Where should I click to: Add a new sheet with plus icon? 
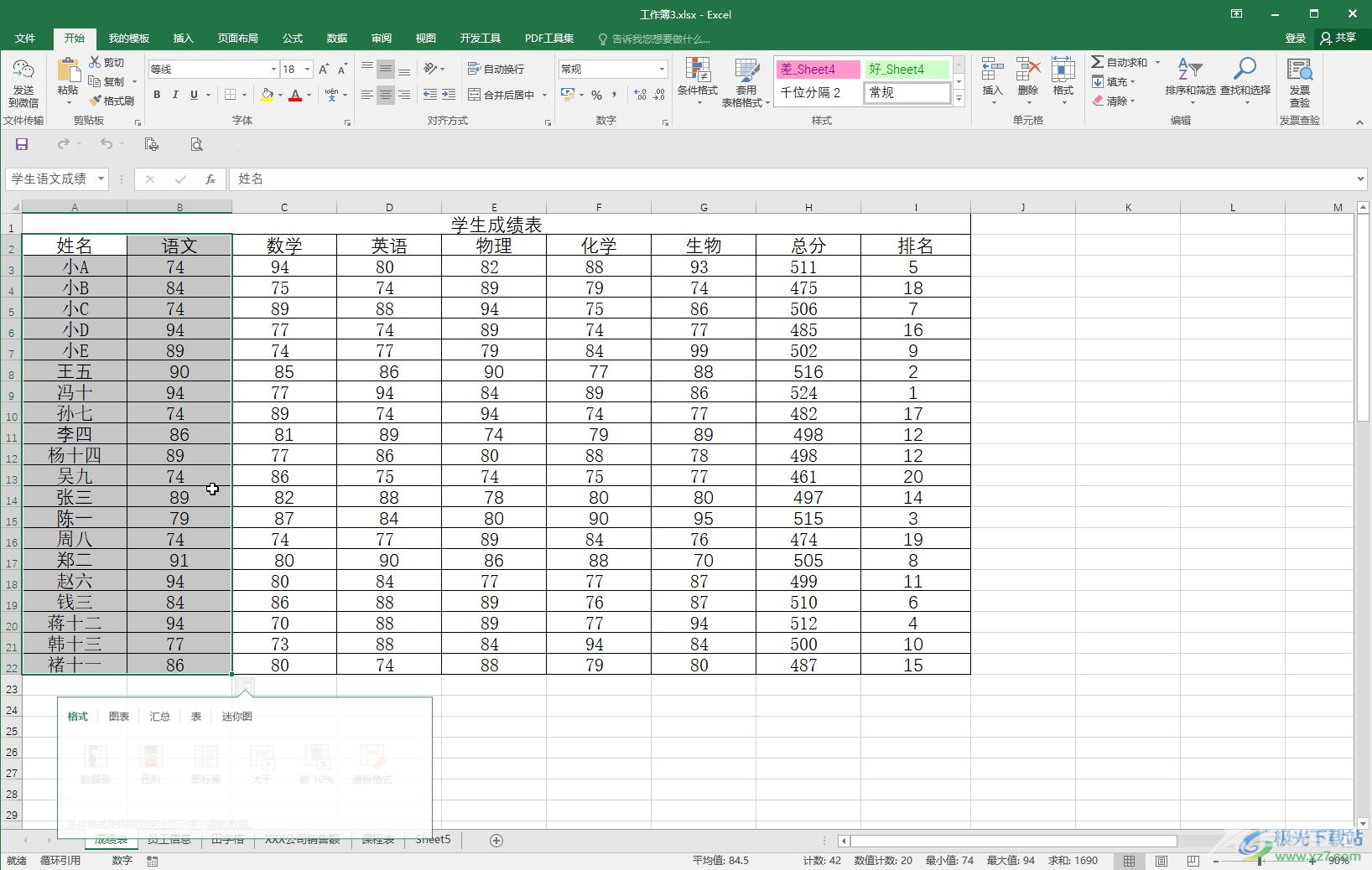click(x=496, y=840)
